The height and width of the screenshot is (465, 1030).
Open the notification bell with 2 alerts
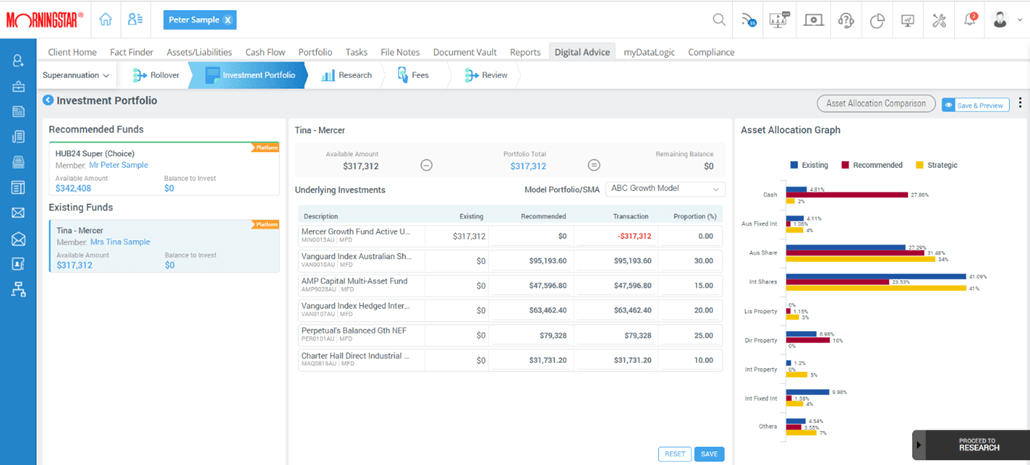coord(970,20)
